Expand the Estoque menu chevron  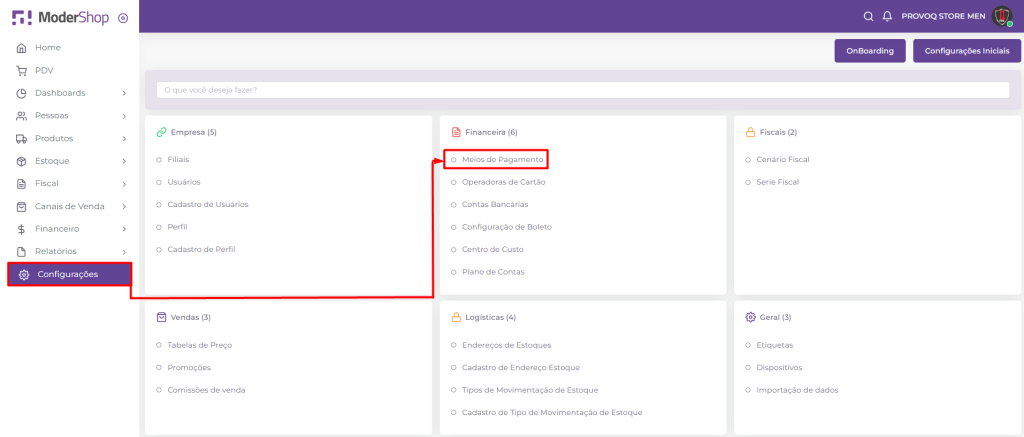point(124,161)
